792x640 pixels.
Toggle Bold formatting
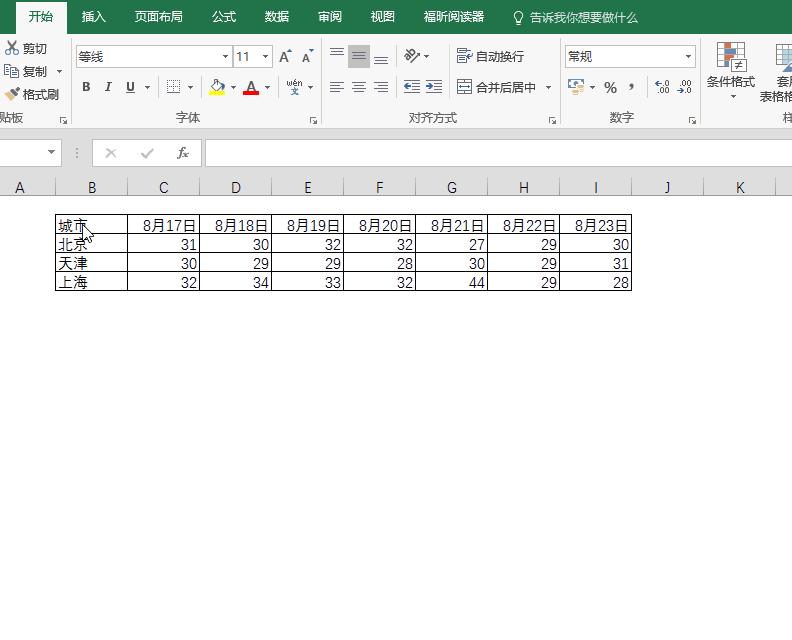86,87
